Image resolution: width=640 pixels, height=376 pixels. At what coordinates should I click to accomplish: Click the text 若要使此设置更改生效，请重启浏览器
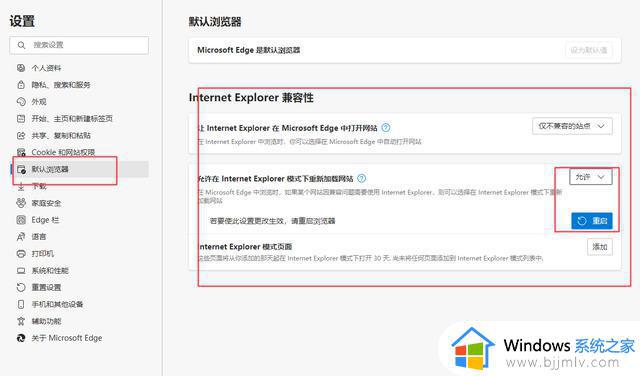coord(272,221)
